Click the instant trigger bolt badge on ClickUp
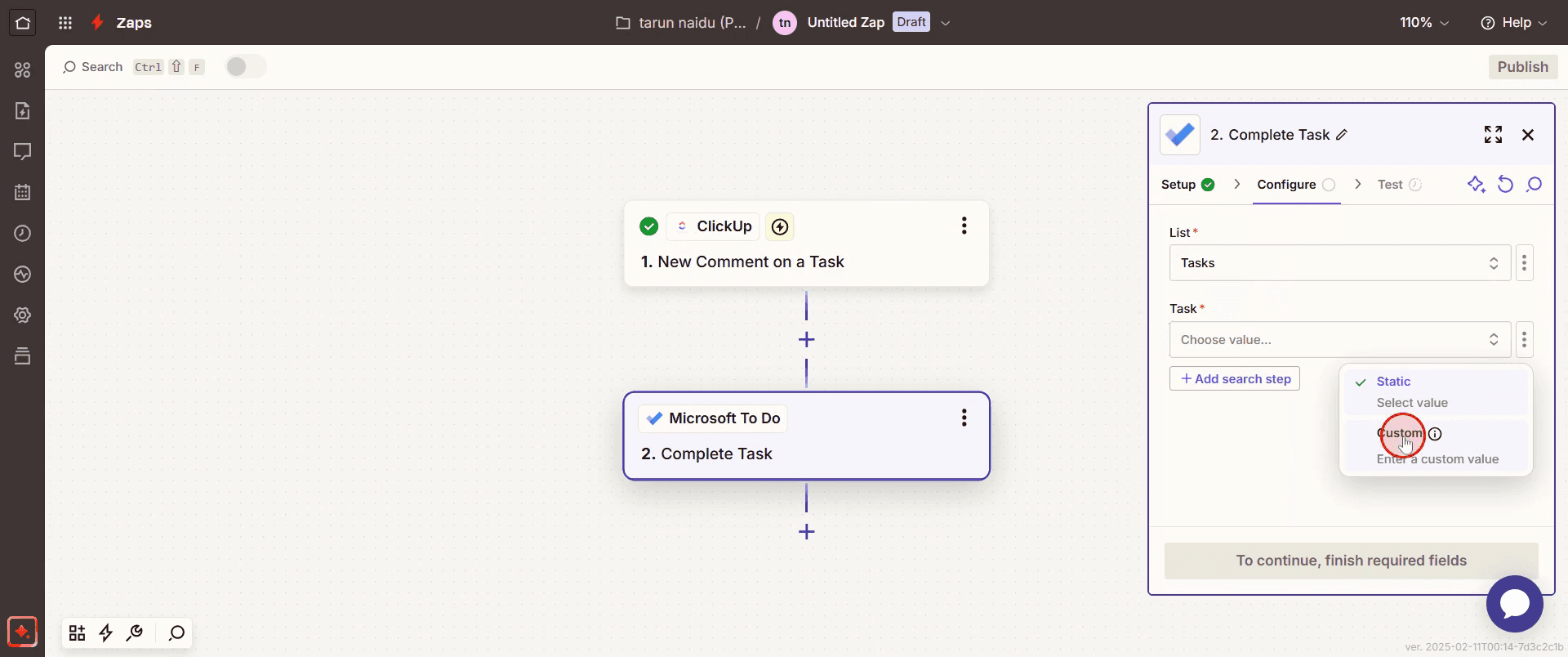 tap(780, 227)
